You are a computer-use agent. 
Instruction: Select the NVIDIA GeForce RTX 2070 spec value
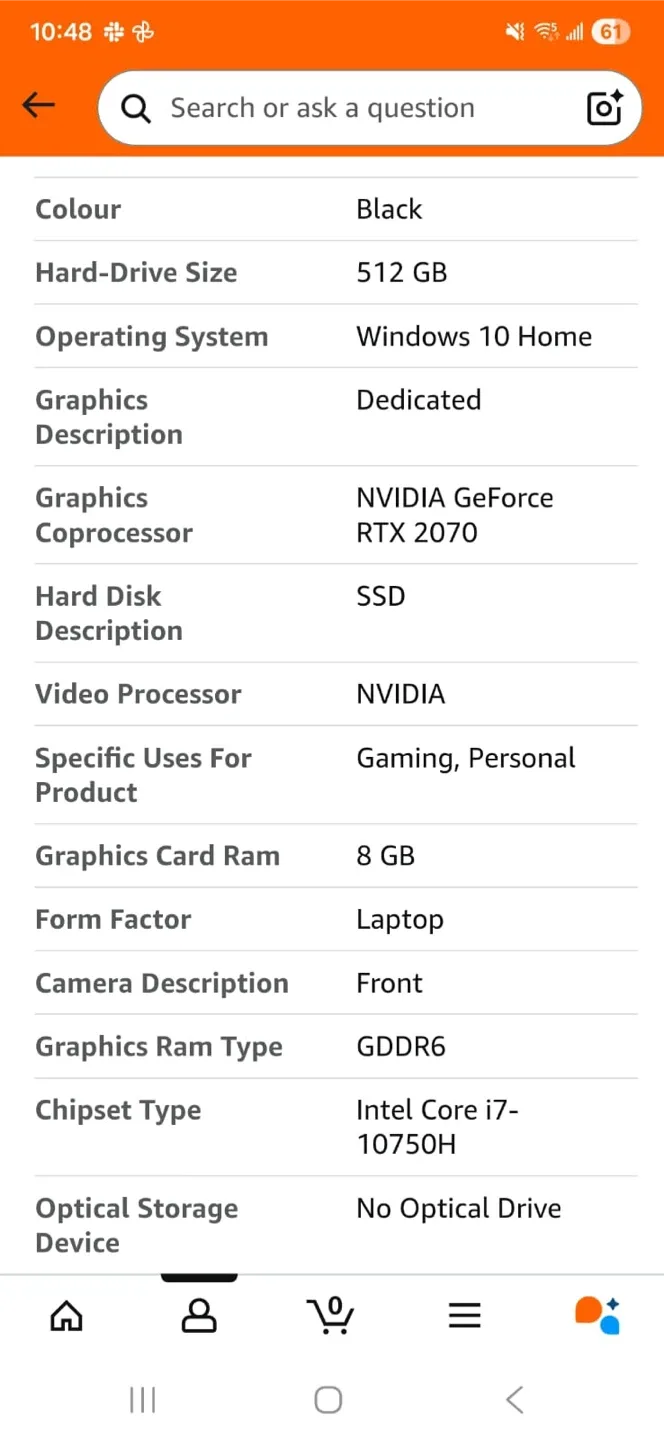pos(455,514)
